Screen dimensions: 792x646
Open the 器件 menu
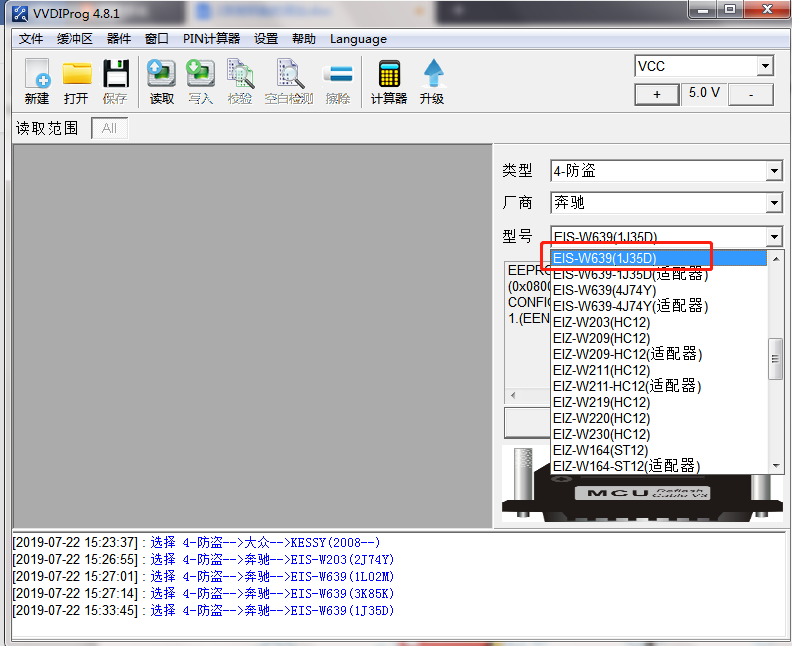coord(119,39)
